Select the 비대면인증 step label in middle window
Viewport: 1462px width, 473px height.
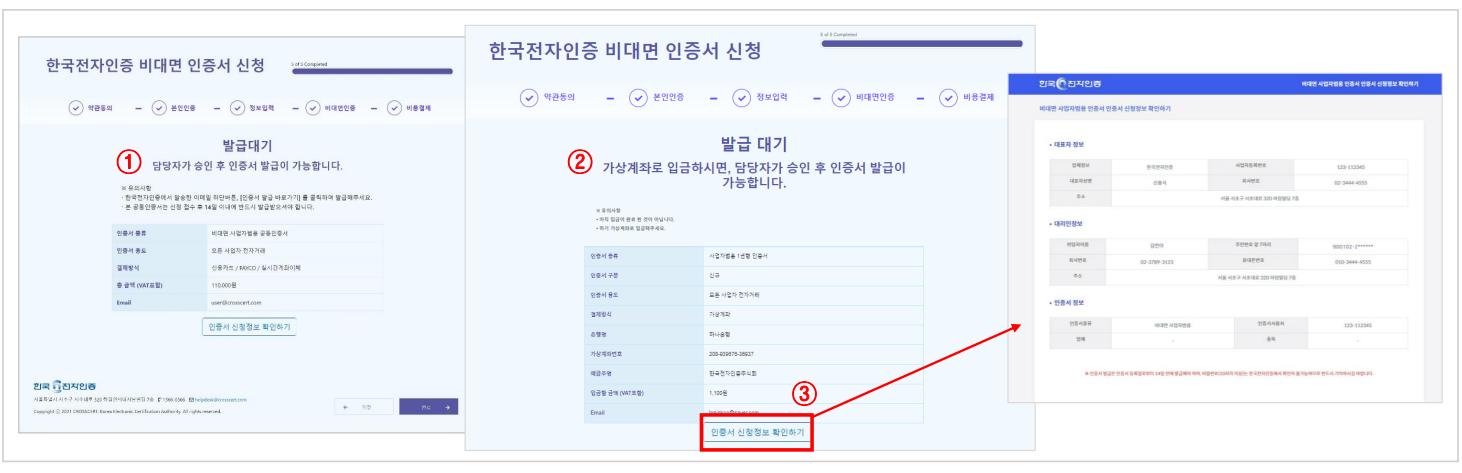pos(875,98)
